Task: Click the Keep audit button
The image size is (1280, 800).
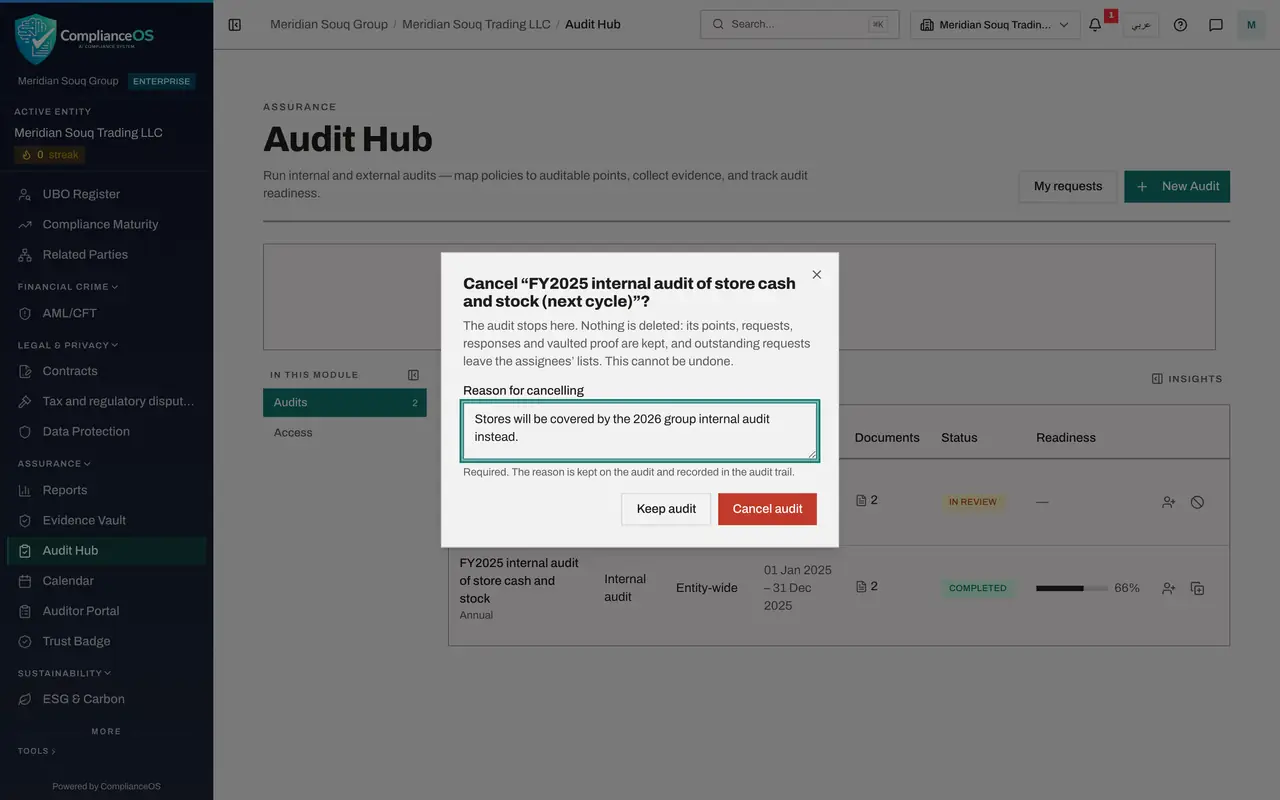Action: (x=666, y=509)
